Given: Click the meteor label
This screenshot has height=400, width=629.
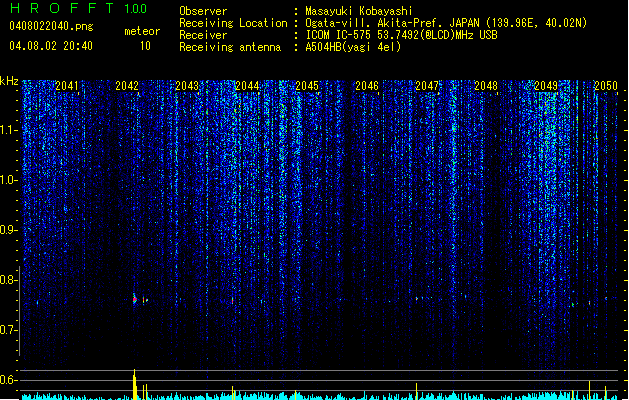Looking at the screenshot, I should click(x=142, y=31).
